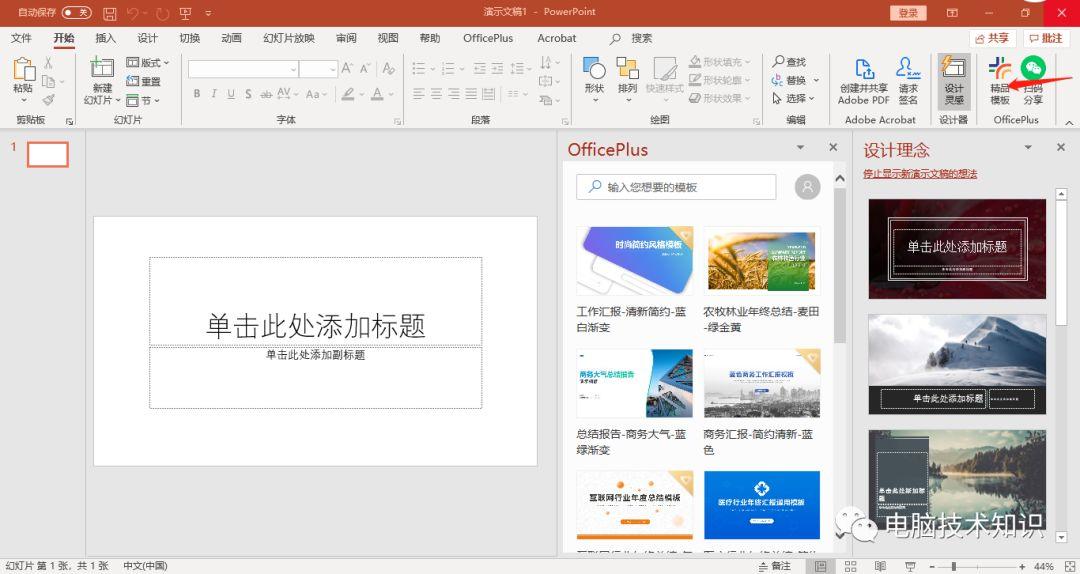The width and height of the screenshot is (1080, 574).
Task: Open the OfficePlus ribbon tab
Action: (488, 38)
